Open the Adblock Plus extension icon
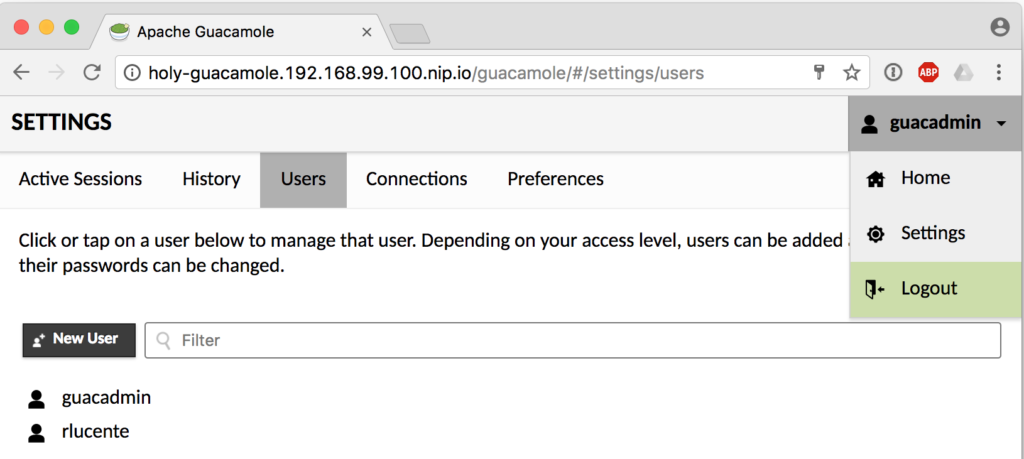This screenshot has width=1024, height=459. point(928,72)
